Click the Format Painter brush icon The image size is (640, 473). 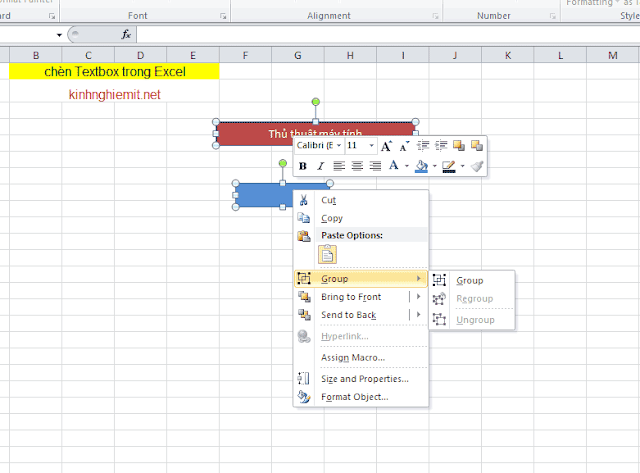pyautogui.click(x=477, y=166)
